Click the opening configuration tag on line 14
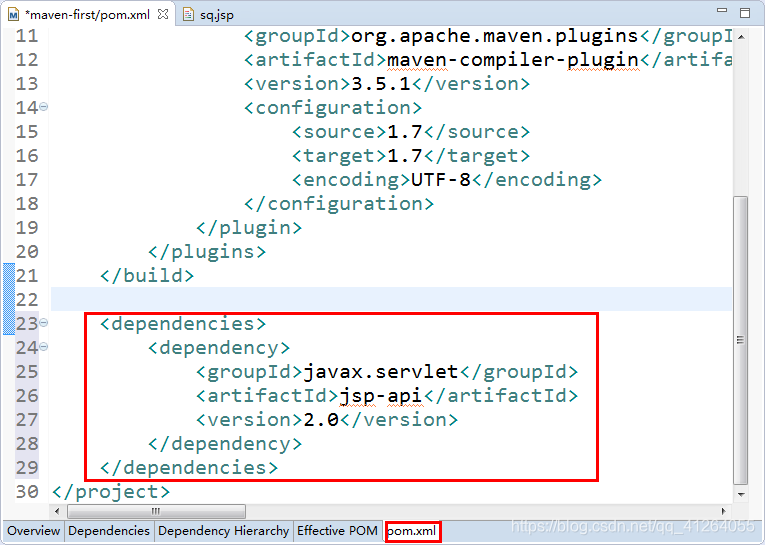The height and width of the screenshot is (545, 765). tap(333, 108)
